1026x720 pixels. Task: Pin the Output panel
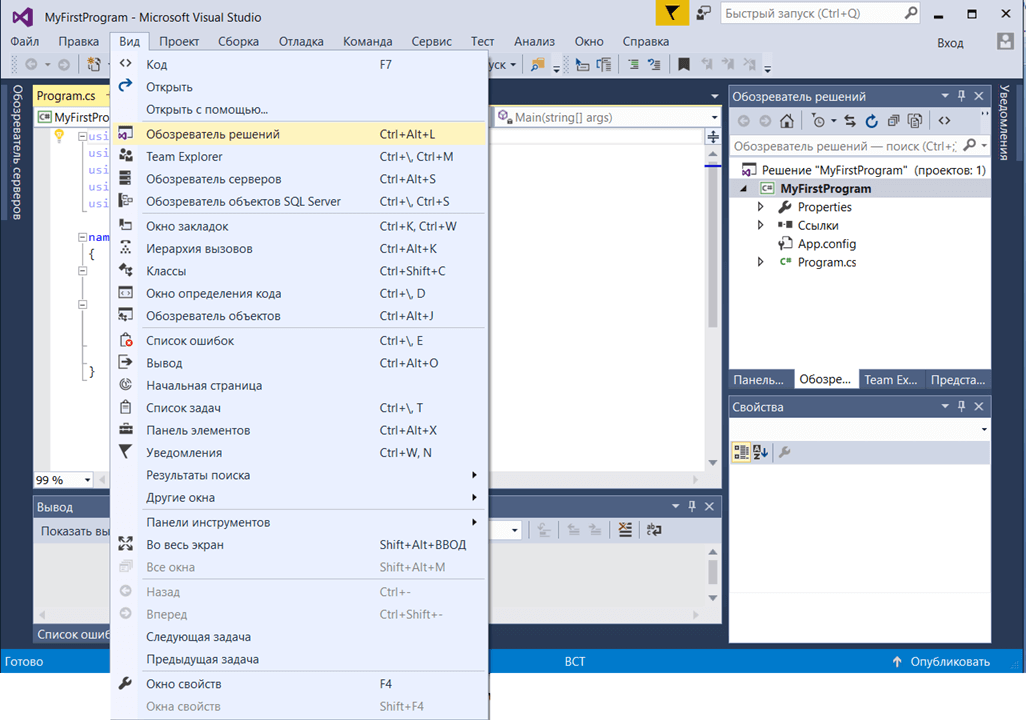[x=692, y=506]
